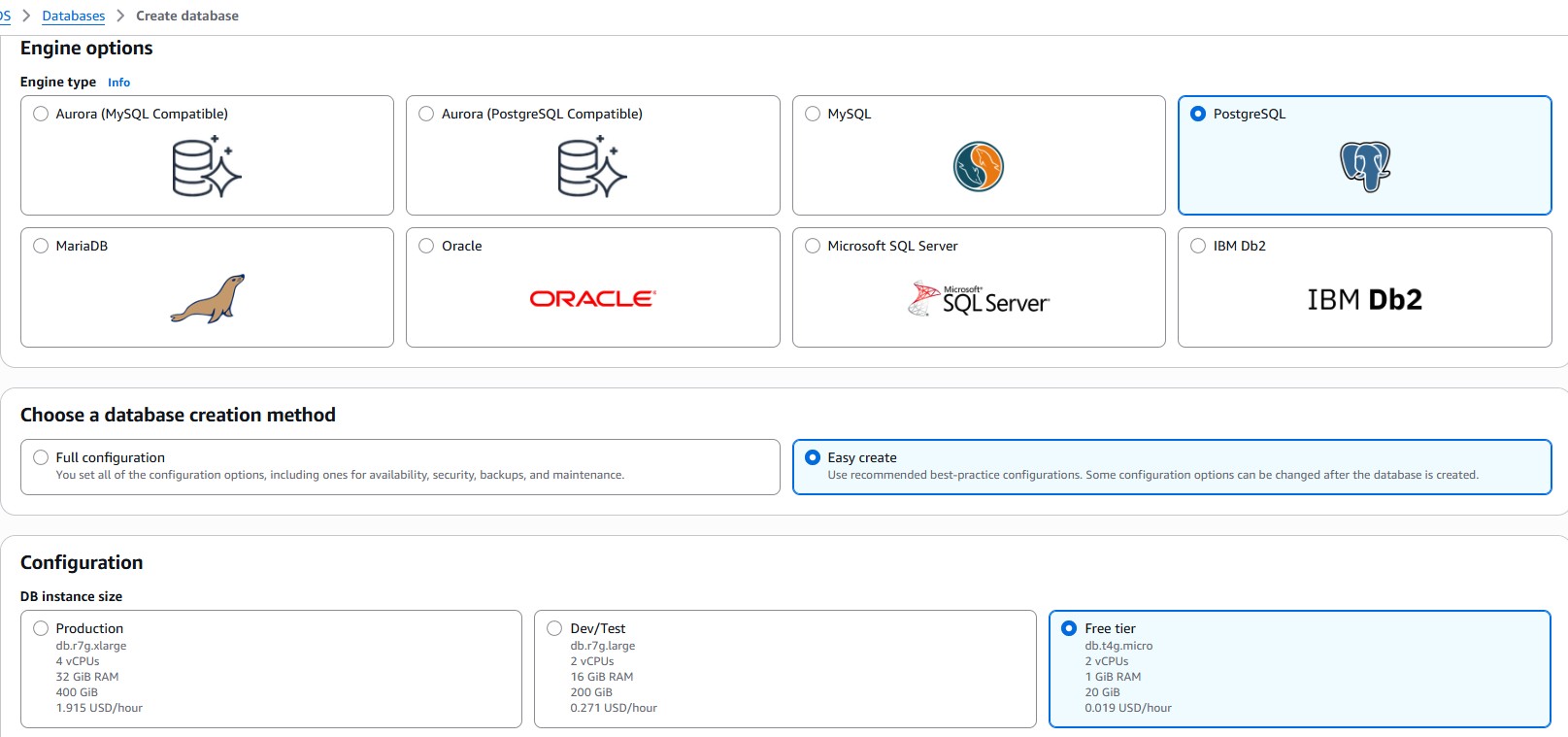1568x737 pixels.
Task: Click the db.r7g.large instance label
Action: tap(603, 646)
